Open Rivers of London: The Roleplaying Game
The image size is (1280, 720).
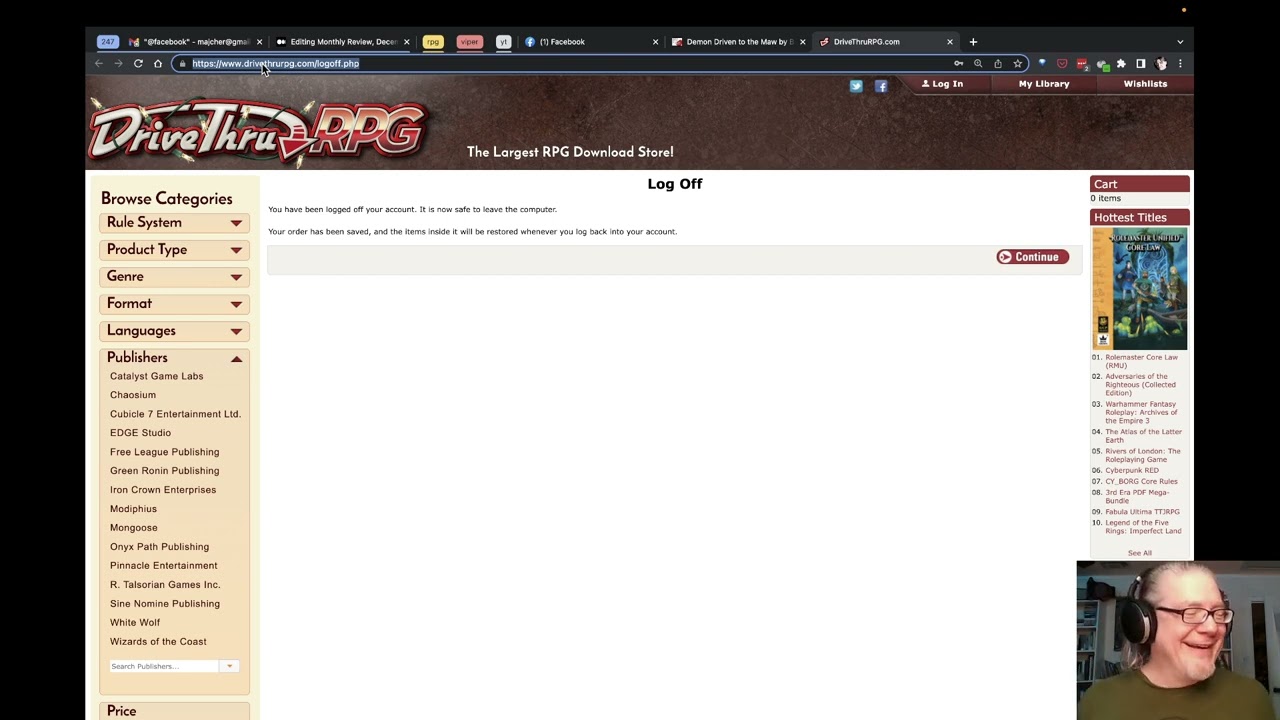[x=1142, y=455]
